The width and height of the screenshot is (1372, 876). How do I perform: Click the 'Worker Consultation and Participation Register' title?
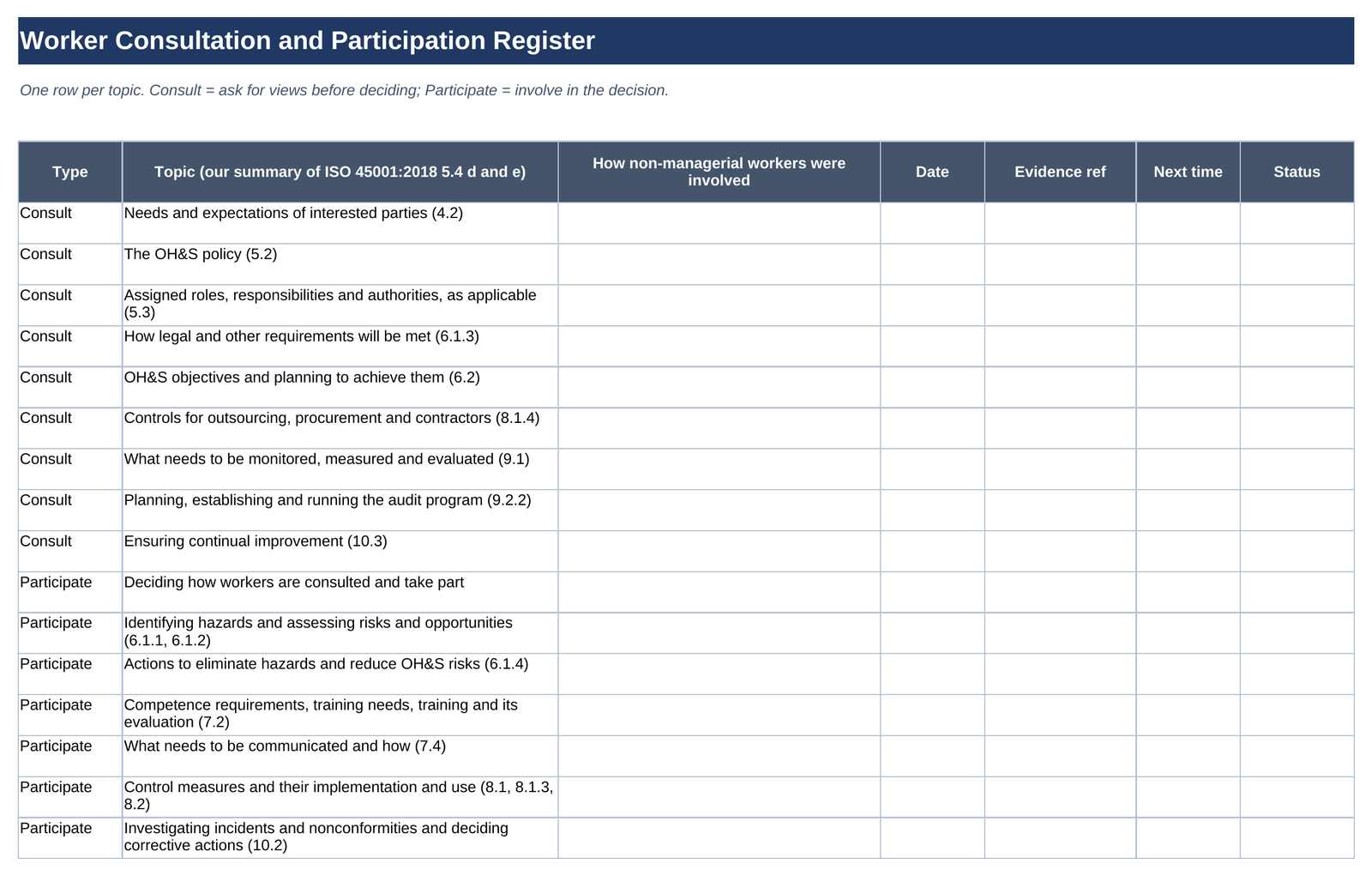point(307,40)
